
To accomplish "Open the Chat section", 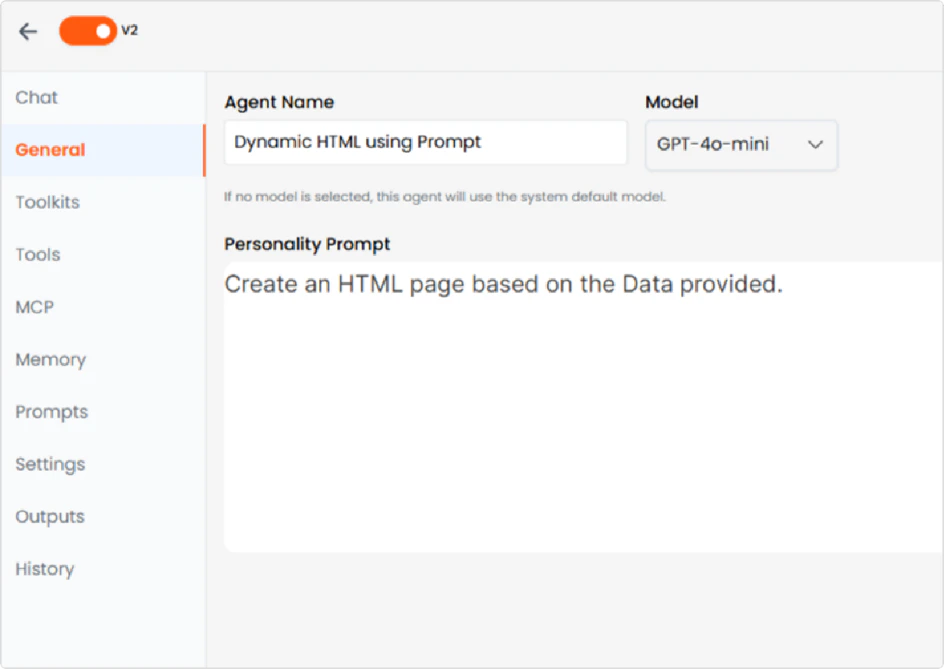I will (x=36, y=97).
